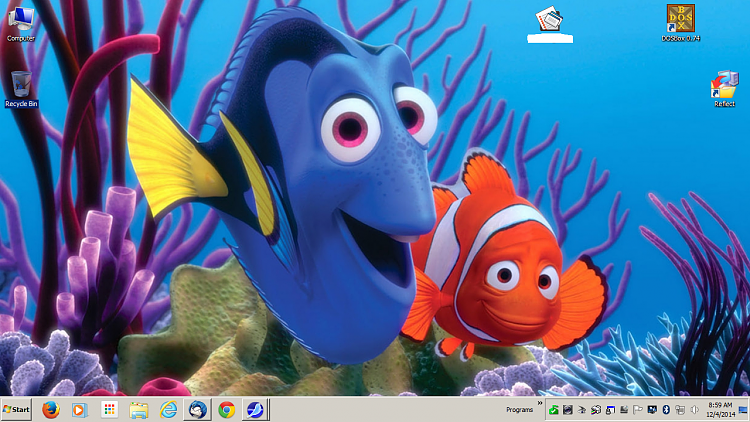This screenshot has width=750, height=422.
Task: Launch Firefox from the taskbar
Action: [x=51, y=410]
